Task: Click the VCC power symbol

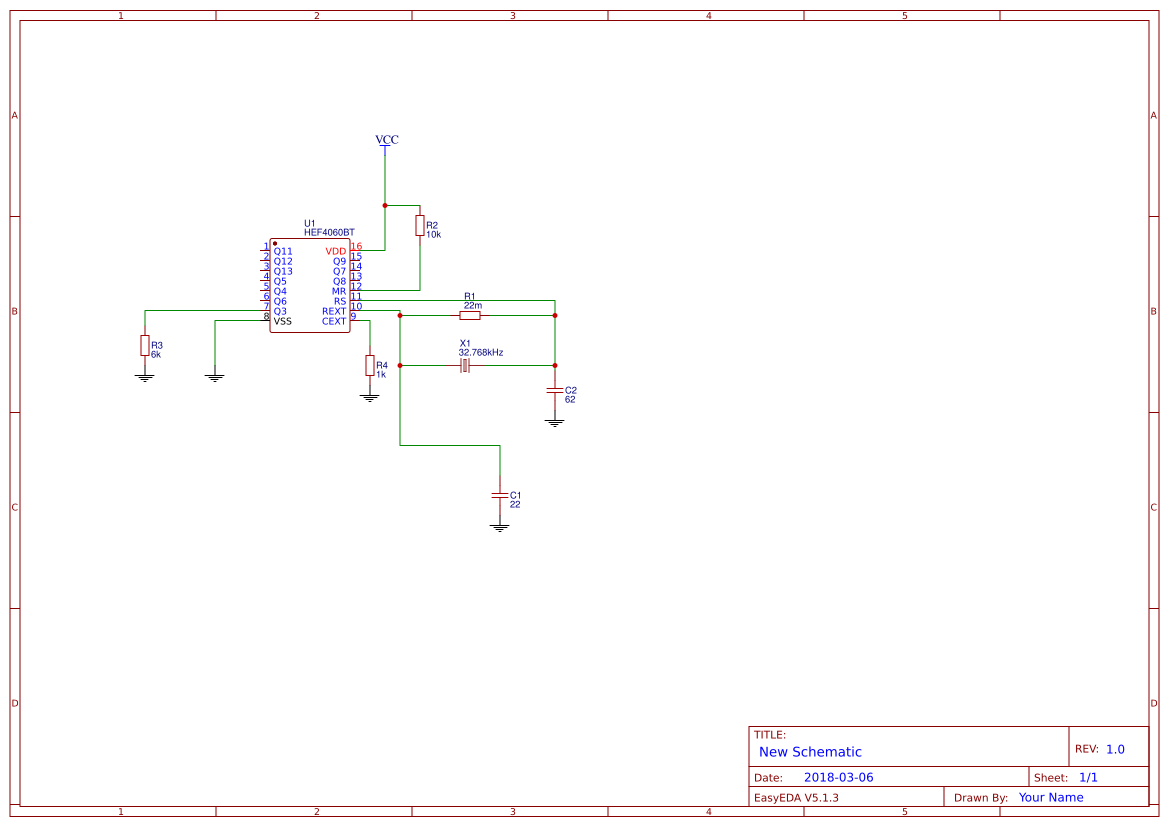Action: click(x=386, y=142)
